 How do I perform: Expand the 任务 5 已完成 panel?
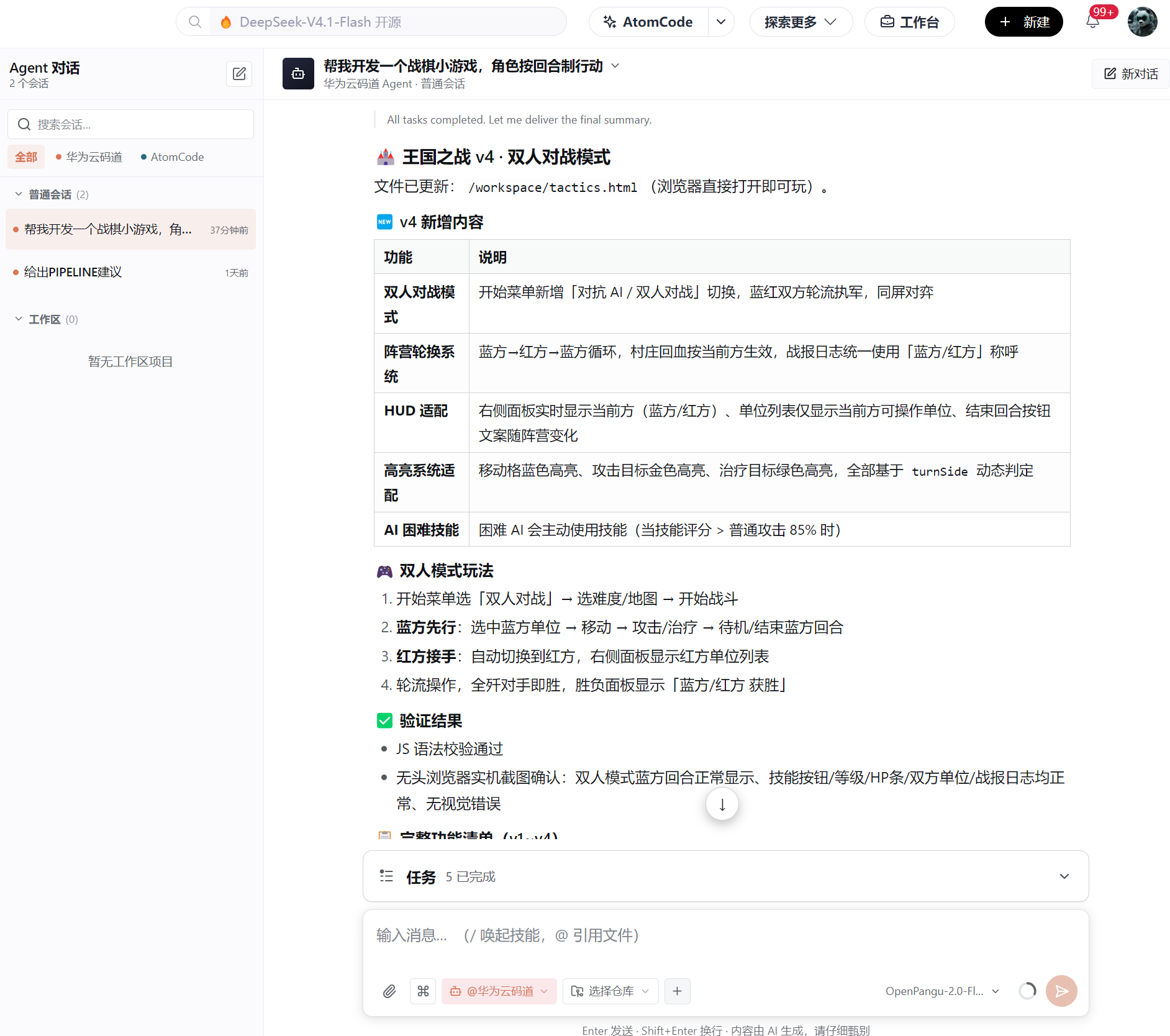pyautogui.click(x=725, y=876)
